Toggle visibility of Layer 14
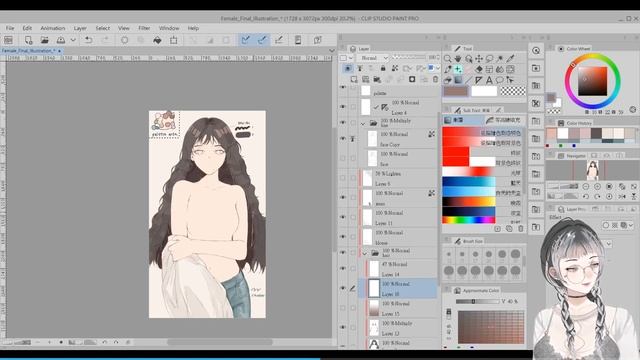 pyautogui.click(x=343, y=269)
